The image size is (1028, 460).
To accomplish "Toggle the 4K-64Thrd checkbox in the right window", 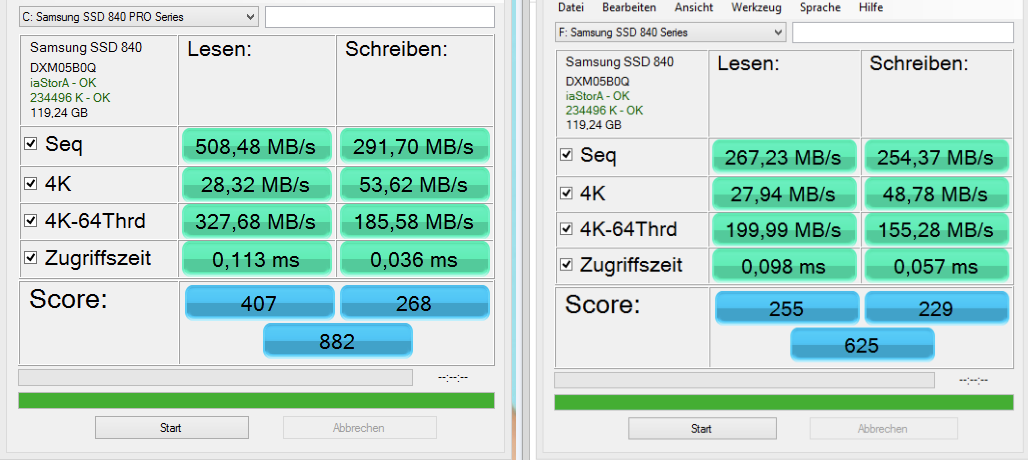I will (566, 229).
